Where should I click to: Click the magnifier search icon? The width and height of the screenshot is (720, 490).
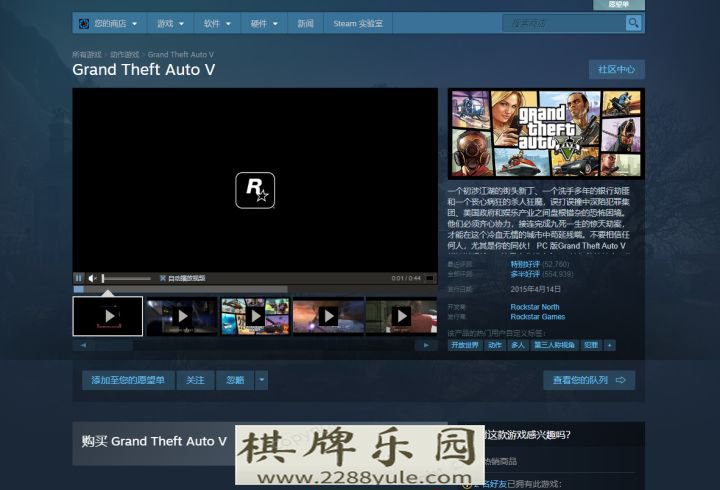633,23
